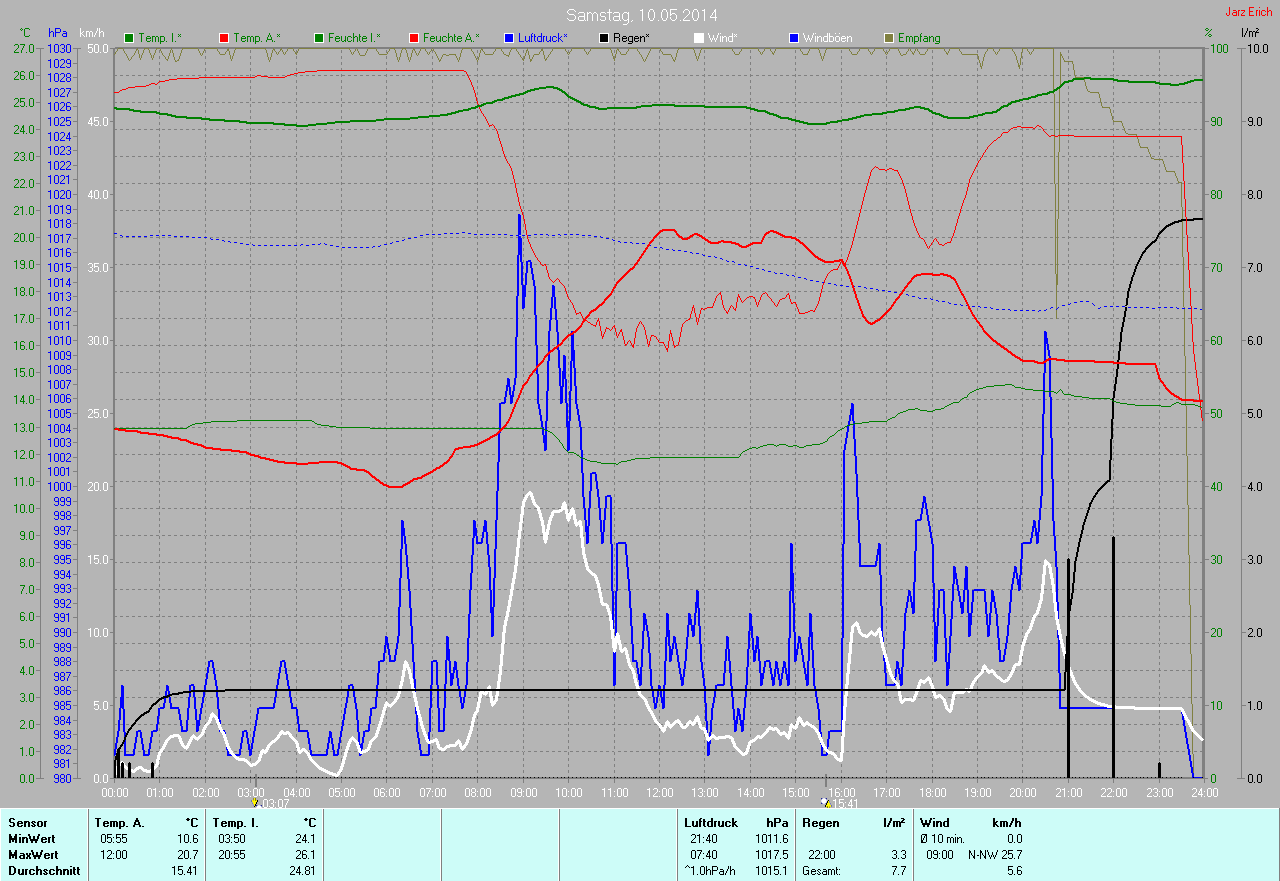Viewport: 1280px width, 881px height.
Task: Click the 'Regen' header in the stats table
Action: [x=819, y=823]
